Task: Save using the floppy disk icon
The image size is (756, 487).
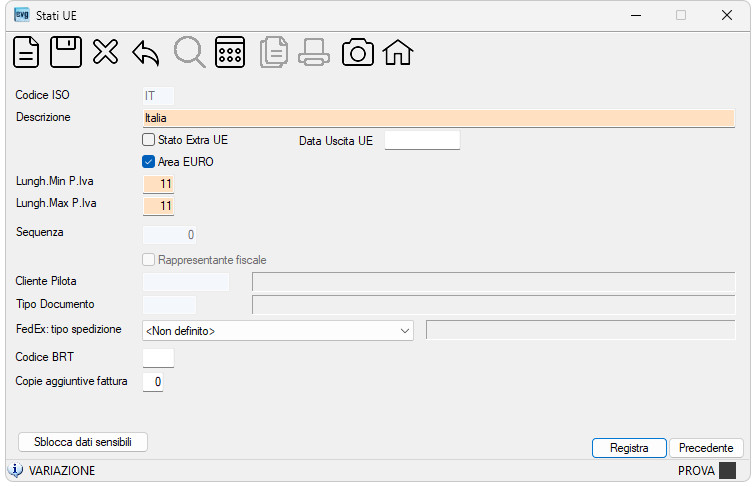Action: tap(66, 52)
